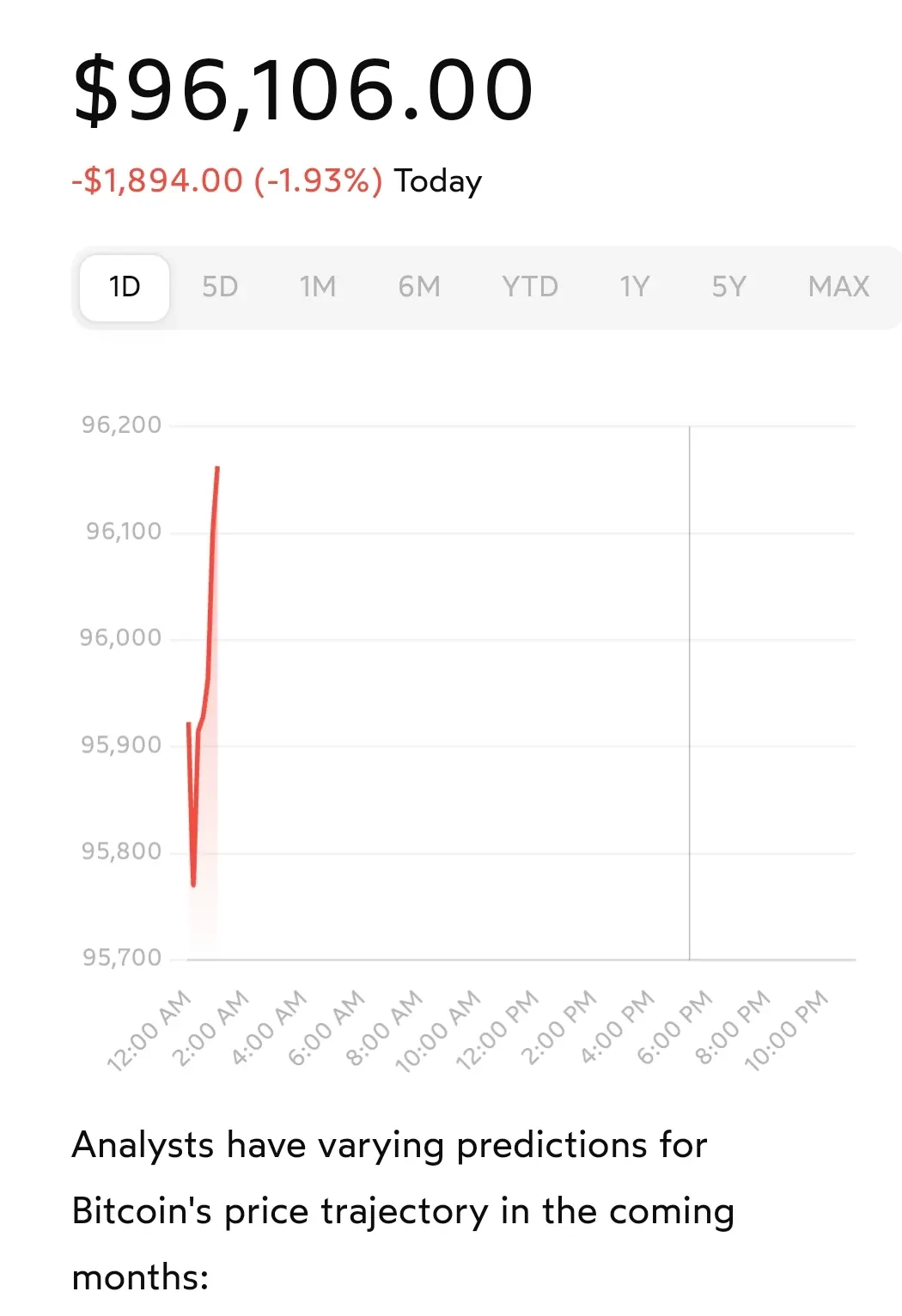Select the 5Y time range

click(729, 287)
